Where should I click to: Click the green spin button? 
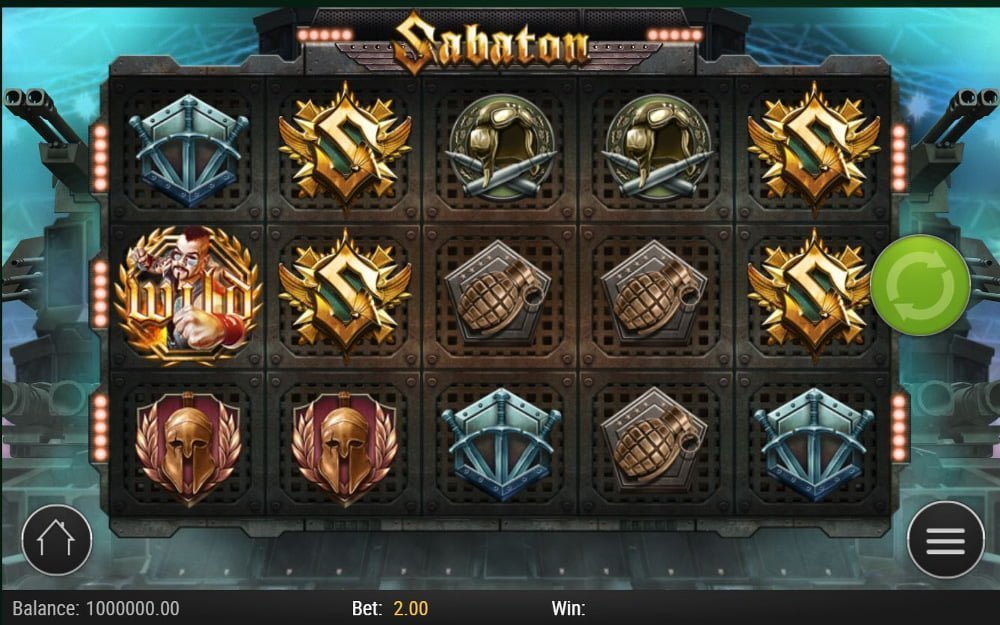click(920, 285)
